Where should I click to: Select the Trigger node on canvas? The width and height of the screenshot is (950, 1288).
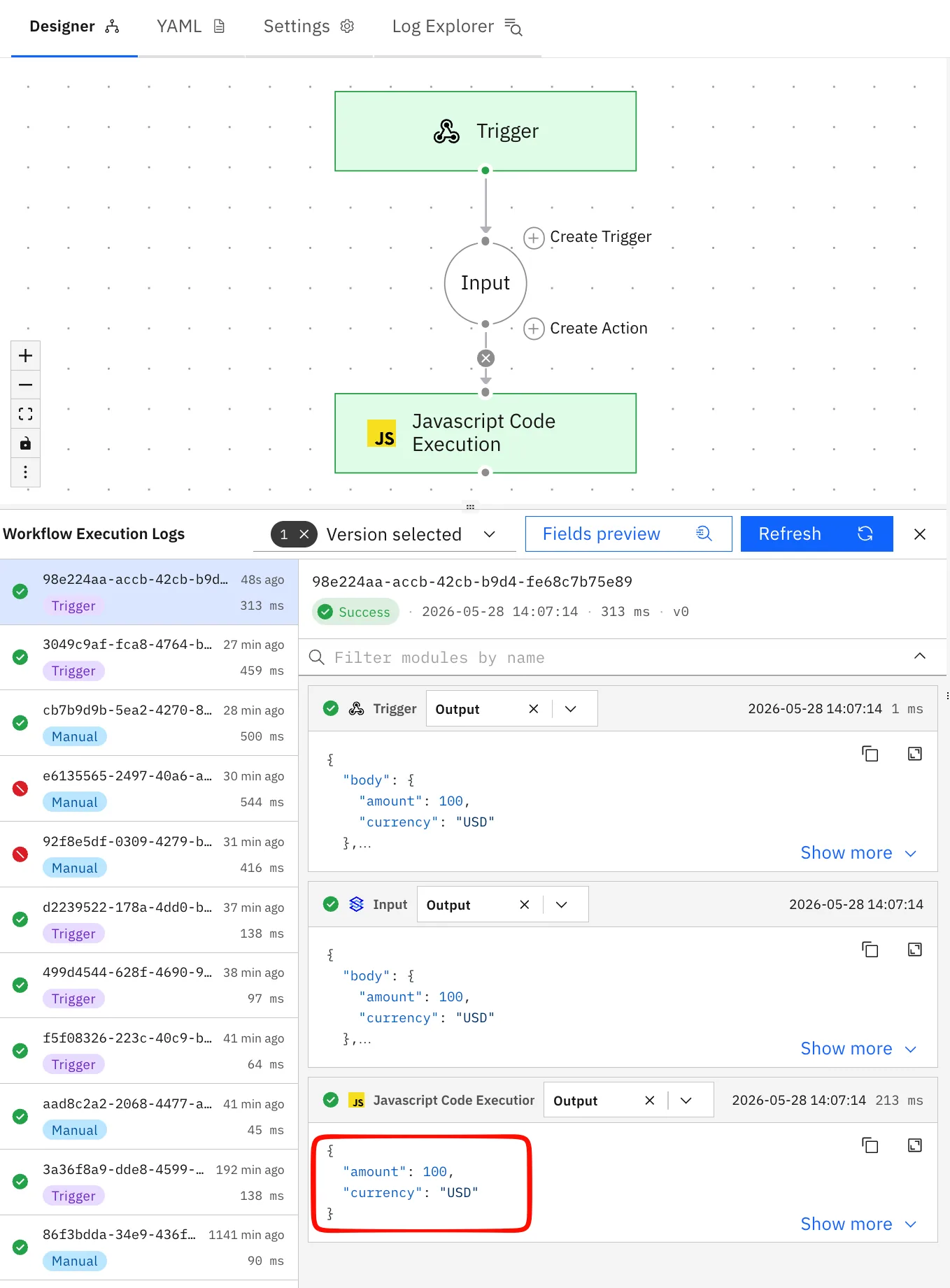[x=485, y=131]
